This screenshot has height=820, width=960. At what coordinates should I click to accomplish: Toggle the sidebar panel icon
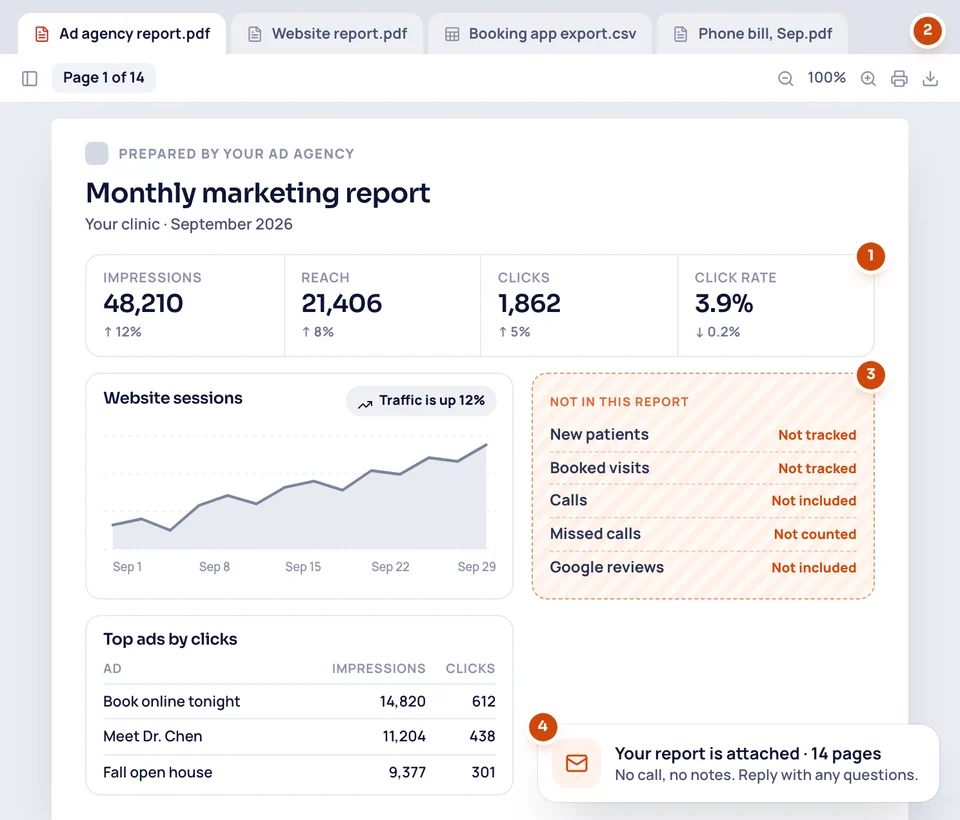(29, 78)
